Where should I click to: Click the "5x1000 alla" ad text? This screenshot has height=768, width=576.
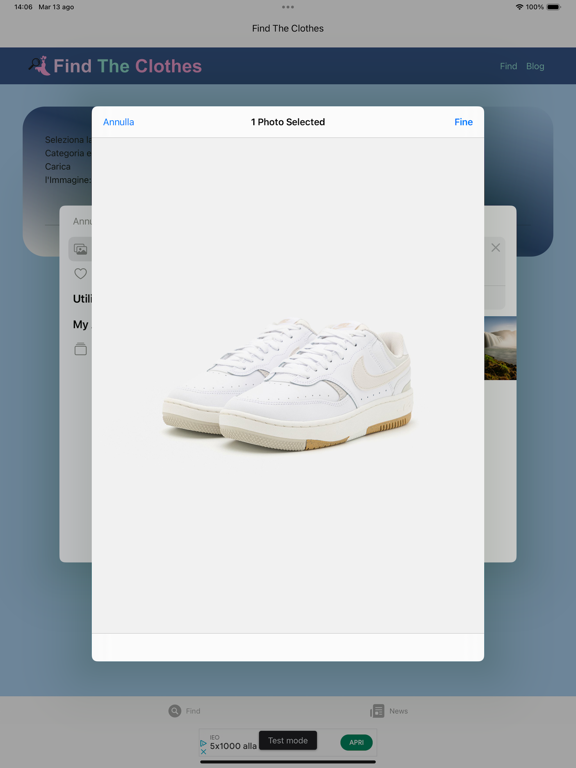coord(233,746)
